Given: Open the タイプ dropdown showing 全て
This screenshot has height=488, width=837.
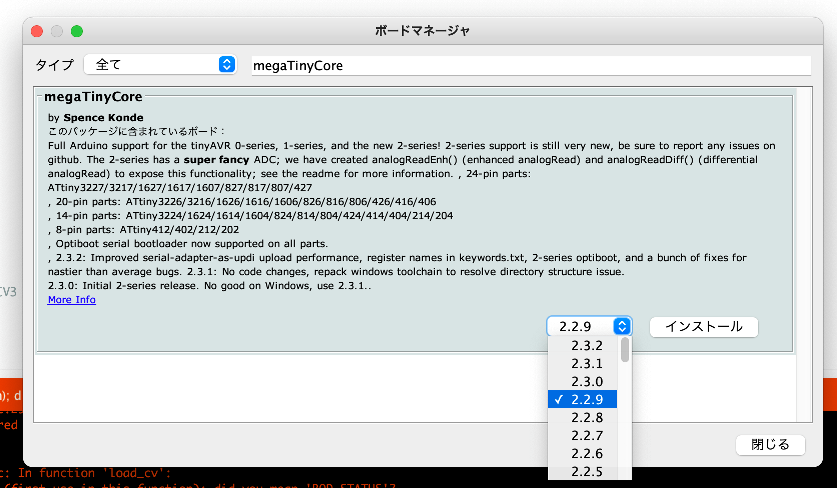Looking at the screenshot, I should point(159,65).
